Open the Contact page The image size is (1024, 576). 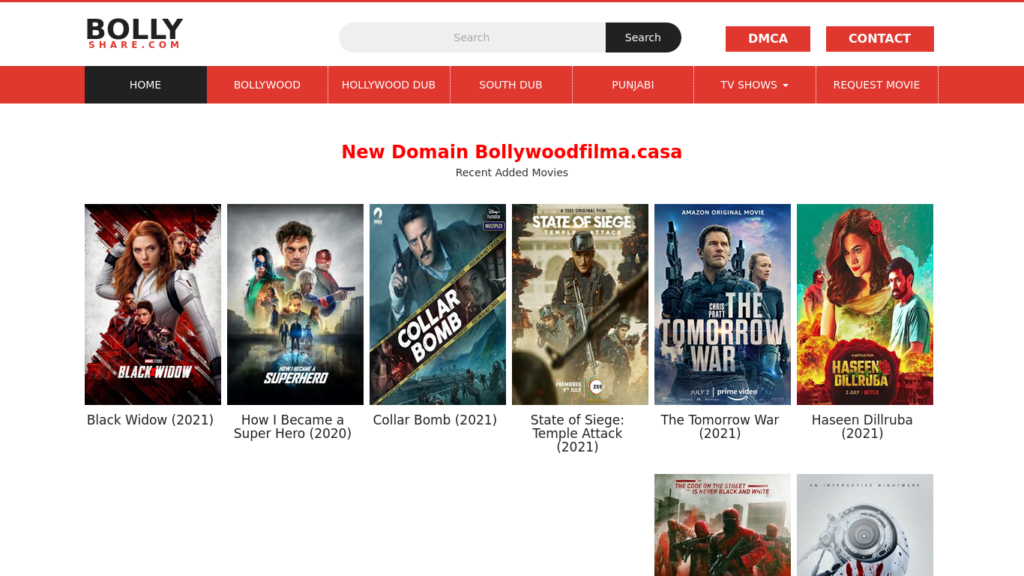pyautogui.click(x=879, y=39)
